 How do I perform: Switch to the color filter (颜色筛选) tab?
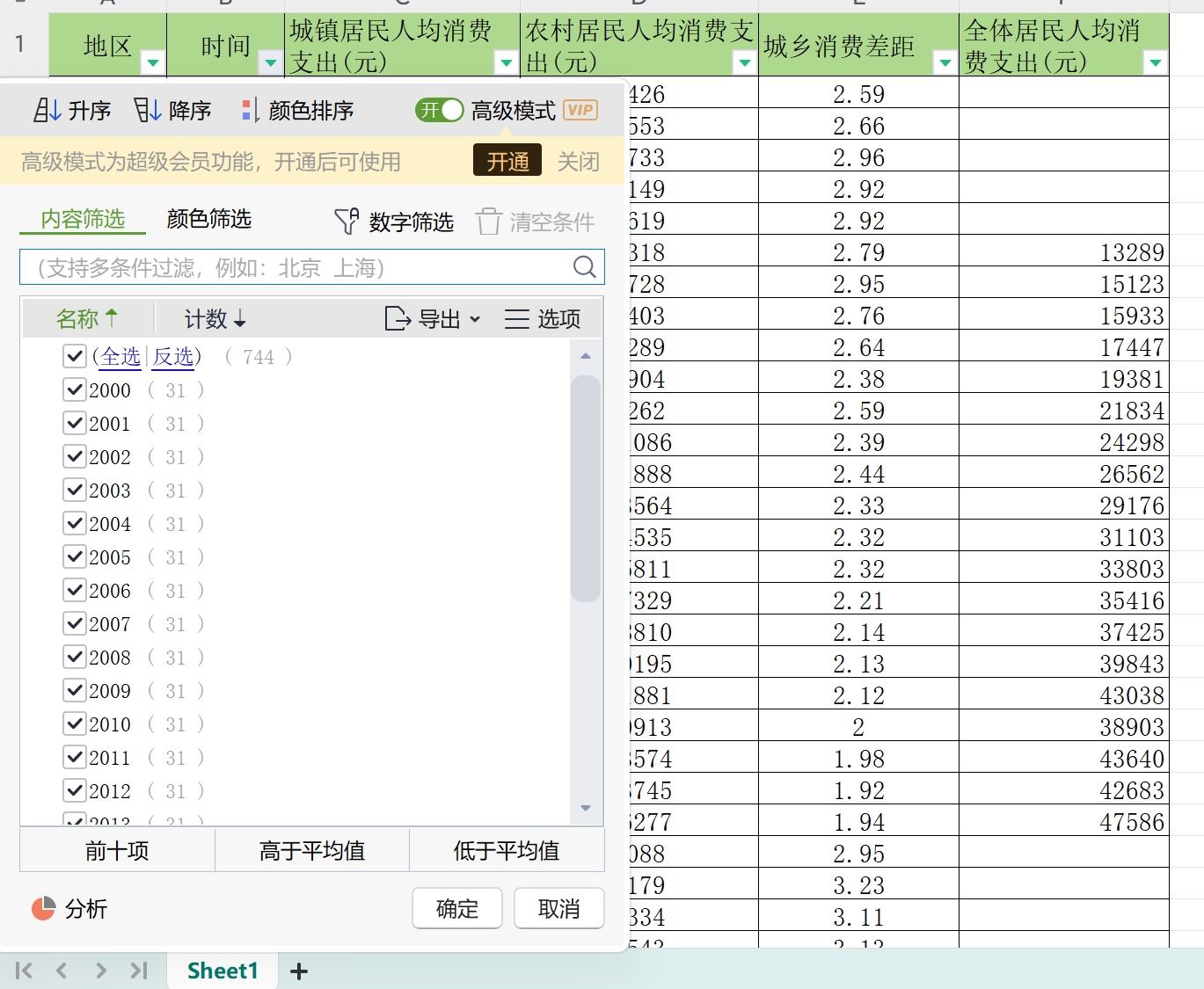(x=208, y=219)
